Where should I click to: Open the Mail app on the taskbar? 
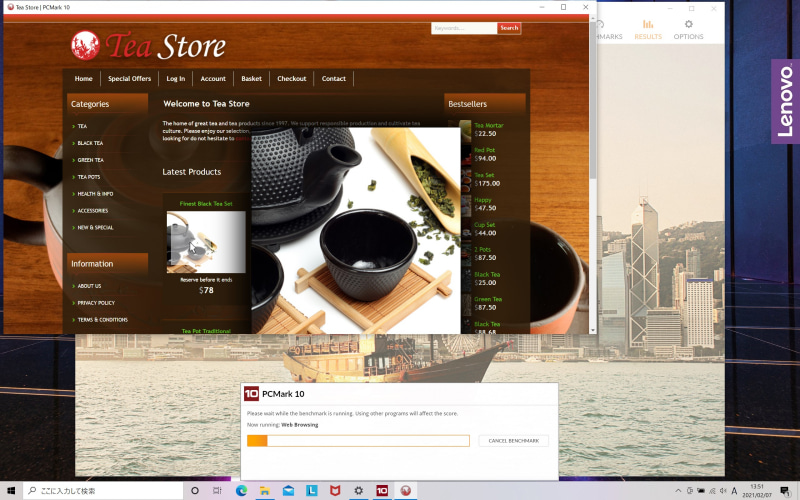(x=288, y=490)
